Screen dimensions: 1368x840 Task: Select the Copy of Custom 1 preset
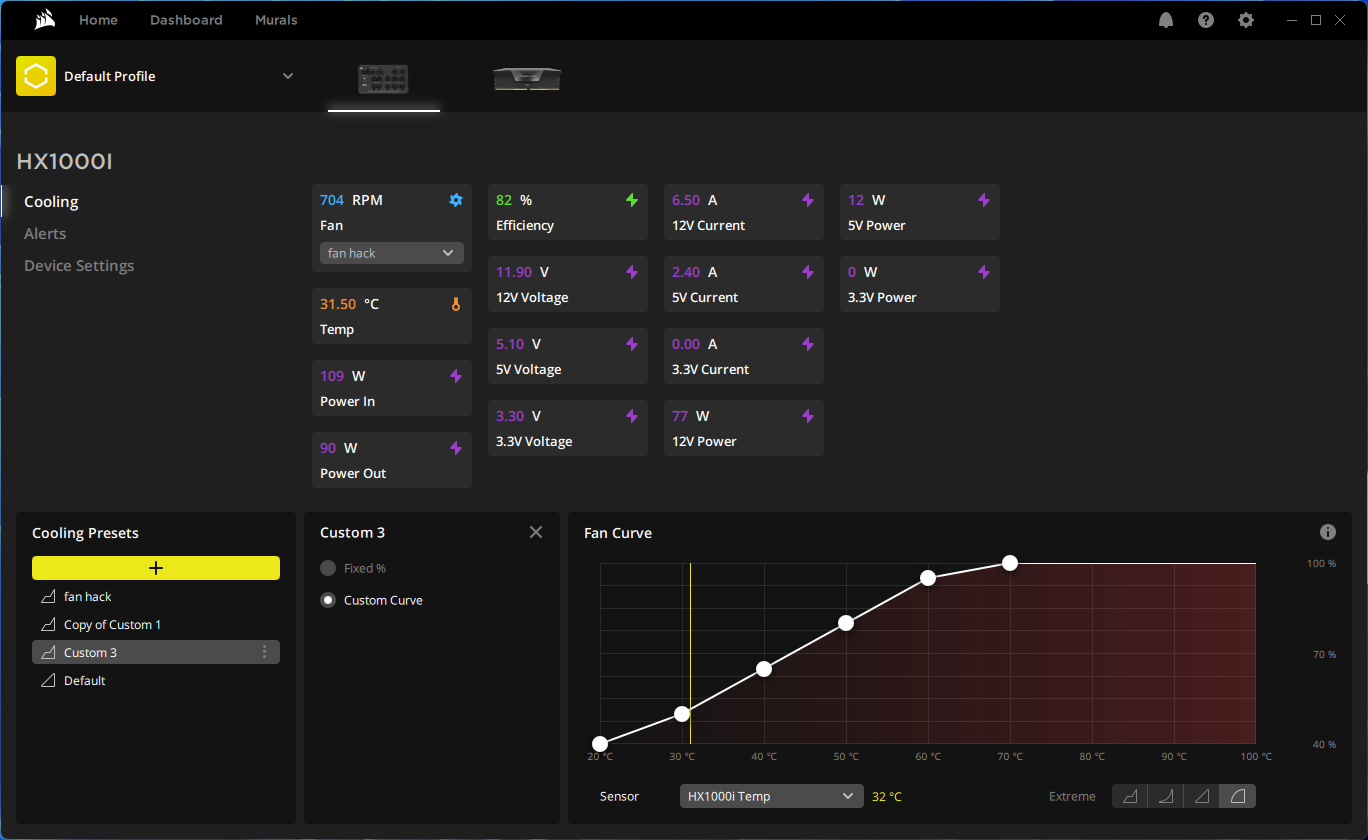click(156, 625)
